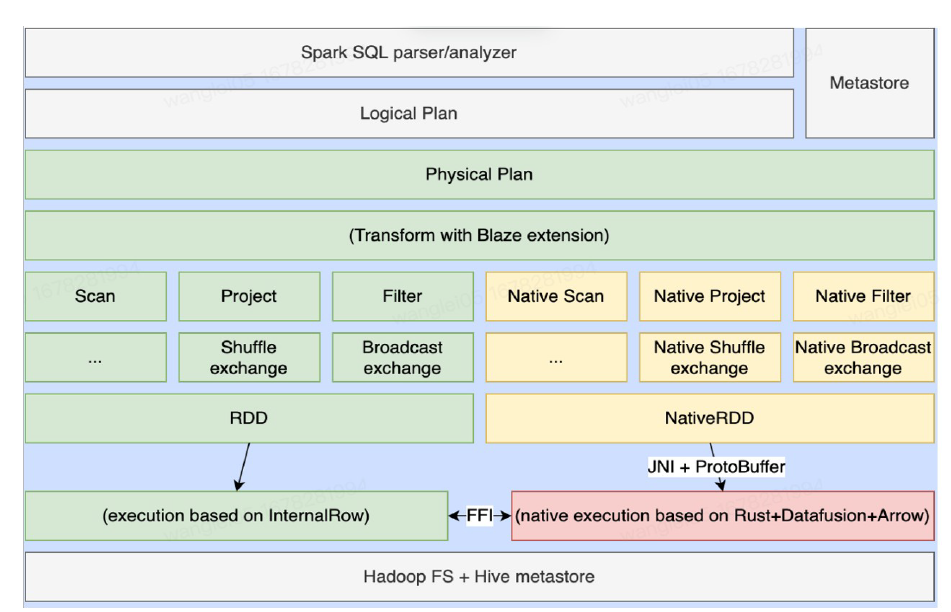This screenshot has width=951, height=612.
Task: Select the green Broadcast exchange box
Action: click(x=403, y=357)
